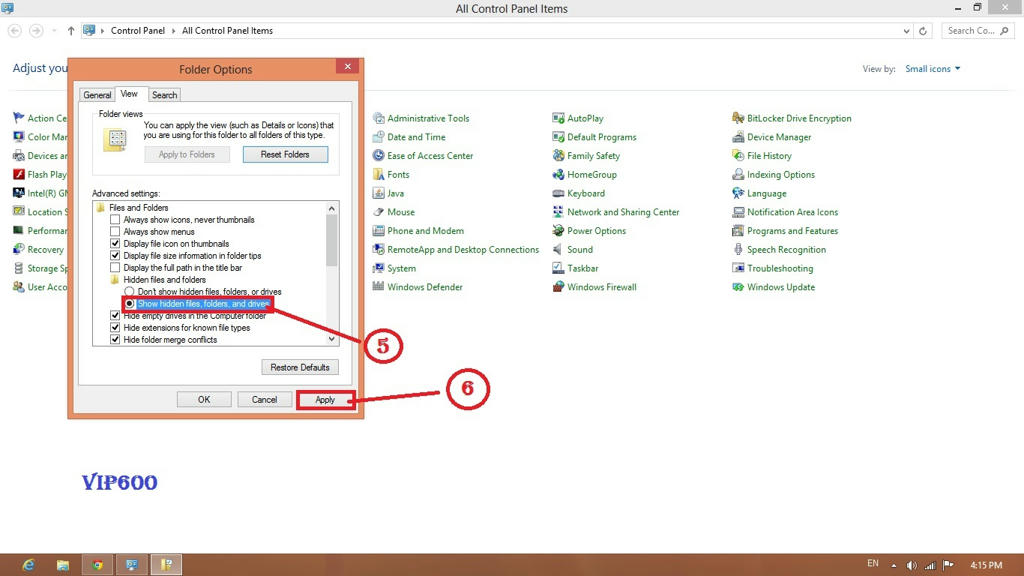Go up one level arrow

(x=71, y=31)
